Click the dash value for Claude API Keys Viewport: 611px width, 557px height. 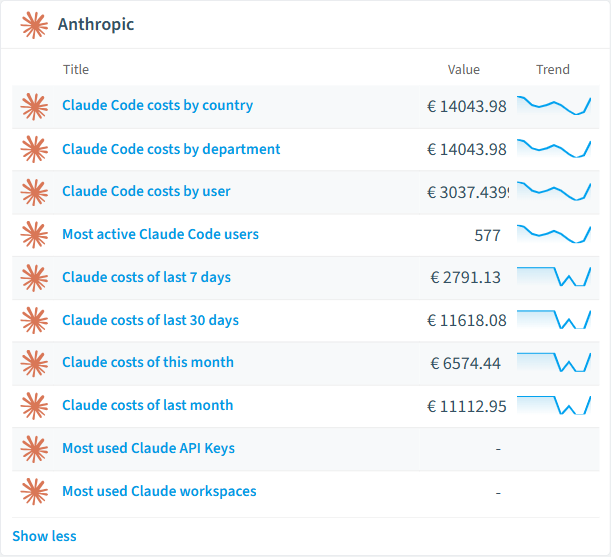click(x=498, y=449)
